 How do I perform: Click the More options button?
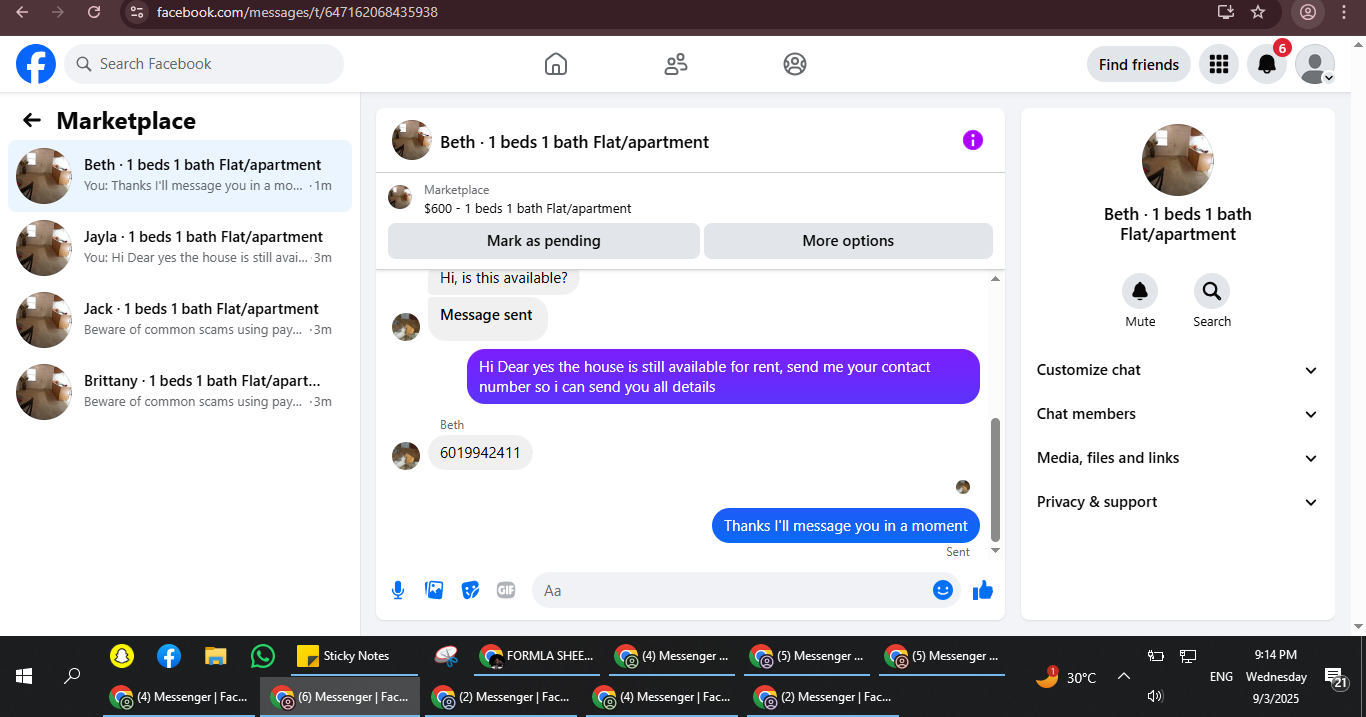tap(848, 241)
